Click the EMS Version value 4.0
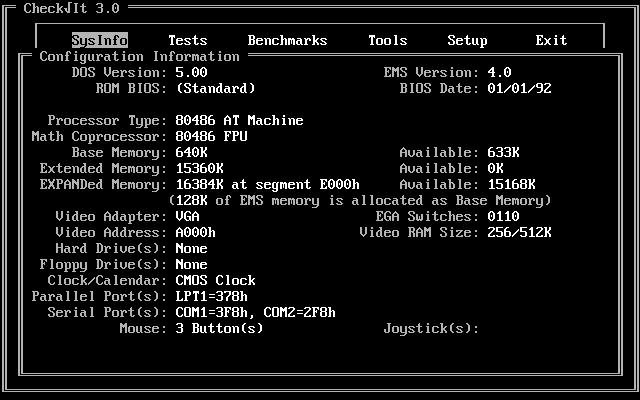Screen dimensions: 640x400 (499, 72)
